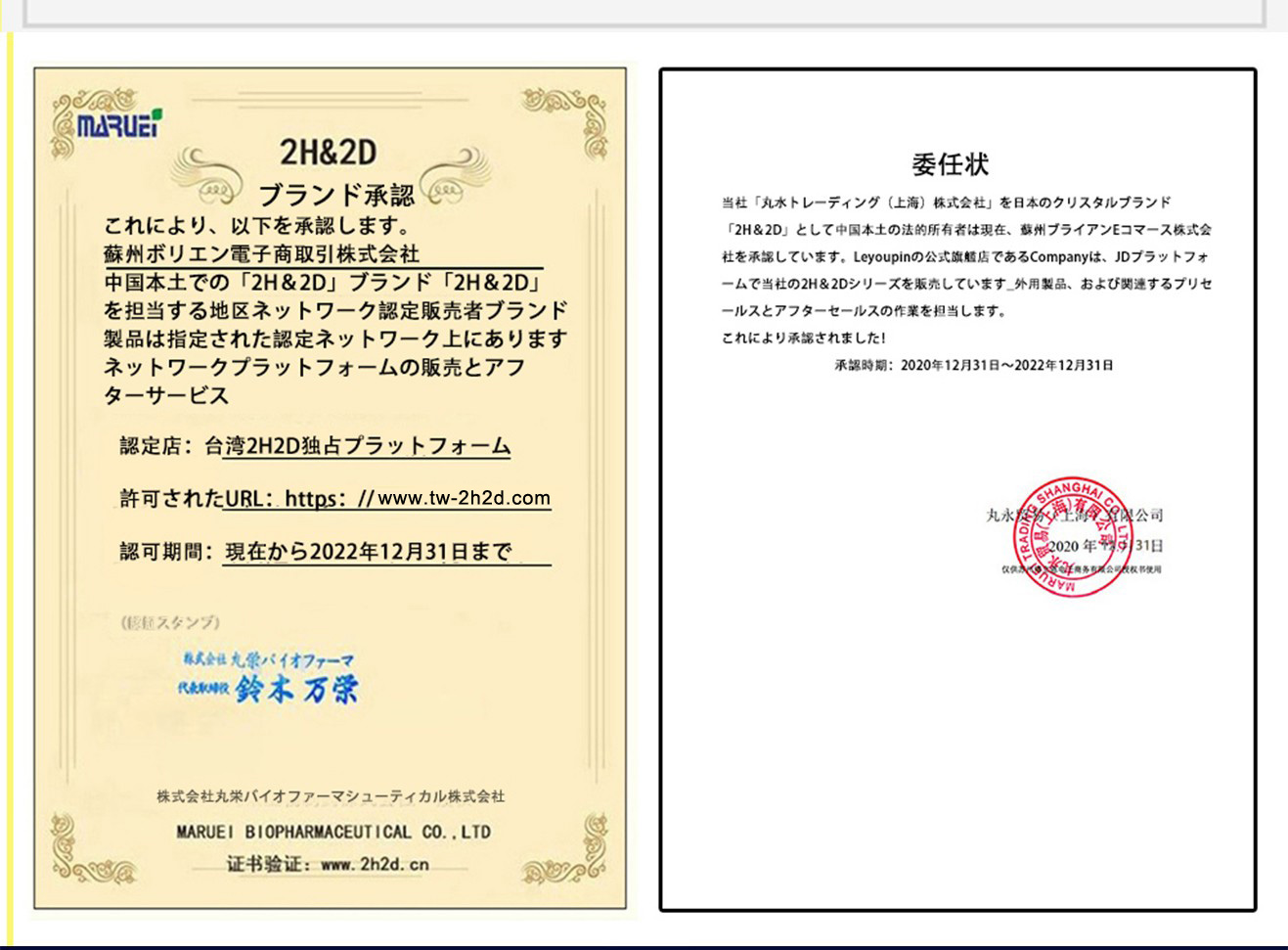Click the line "これにより、以下を承認します。"
1288x950 pixels.
[x=258, y=226]
